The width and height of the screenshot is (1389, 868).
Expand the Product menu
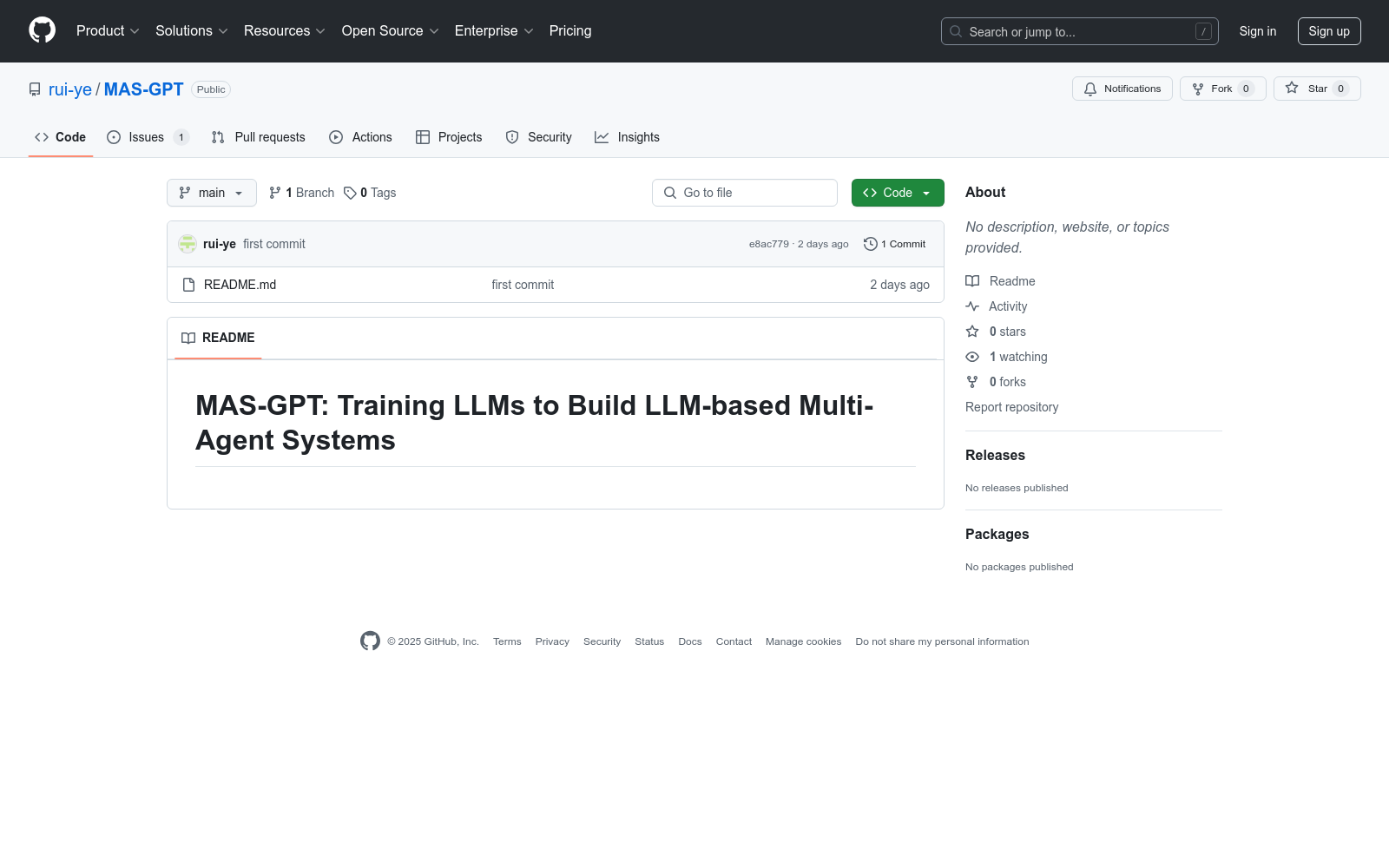pos(108,31)
